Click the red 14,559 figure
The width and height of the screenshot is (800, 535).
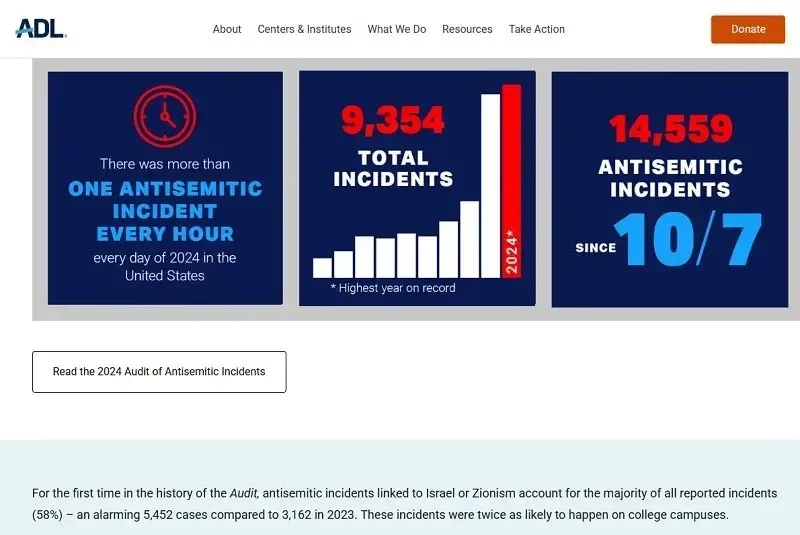click(x=671, y=129)
